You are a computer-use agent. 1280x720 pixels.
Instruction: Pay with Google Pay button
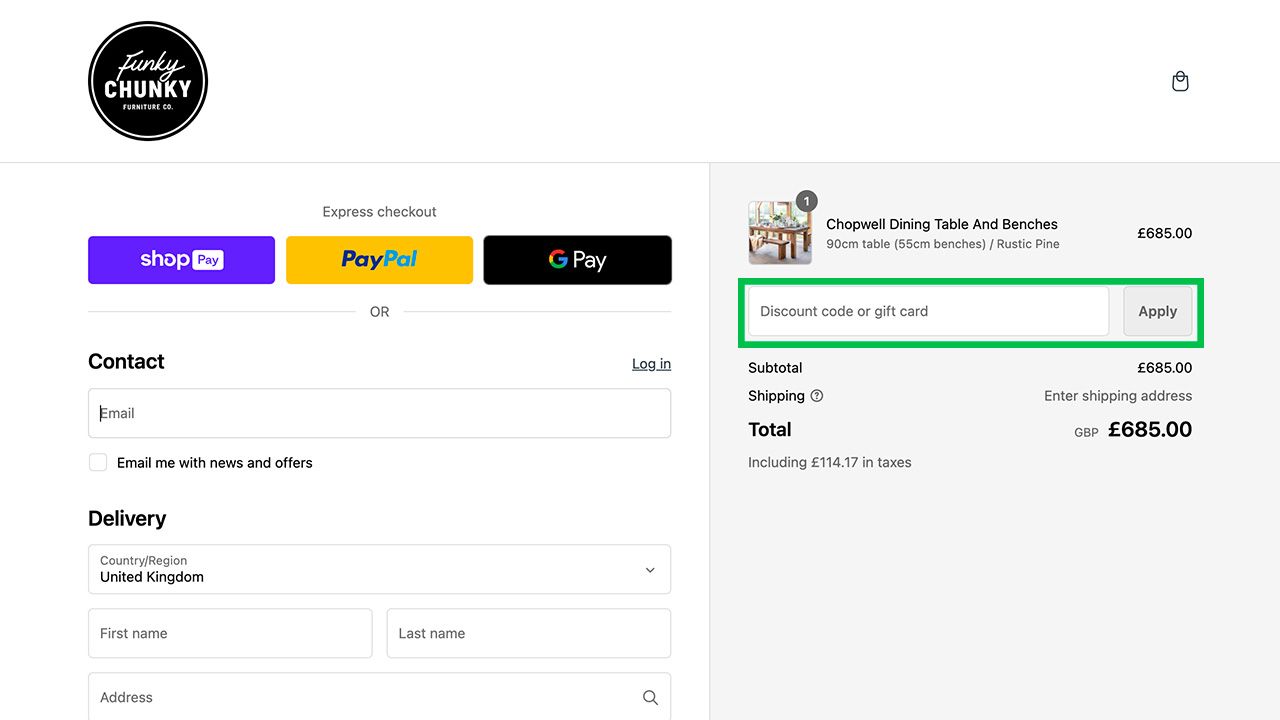[577, 260]
